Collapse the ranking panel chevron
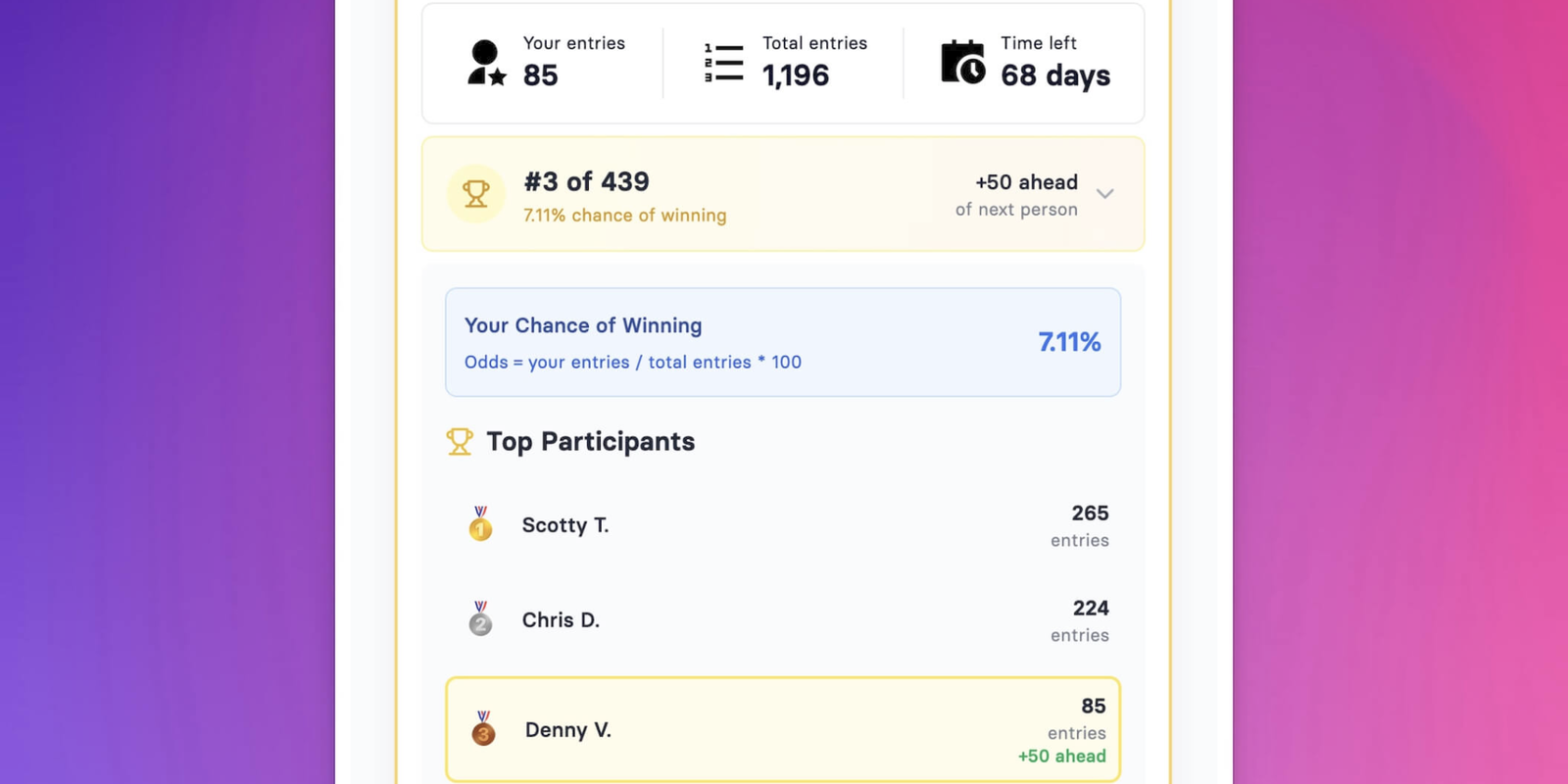Viewport: 1568px width, 784px height. click(x=1104, y=194)
